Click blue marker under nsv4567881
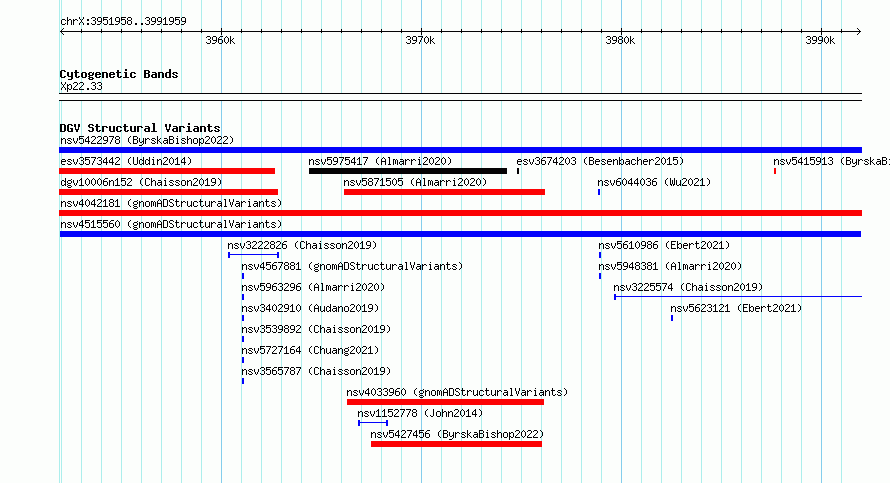Screen dimensions: 890x483 [x=243, y=276]
